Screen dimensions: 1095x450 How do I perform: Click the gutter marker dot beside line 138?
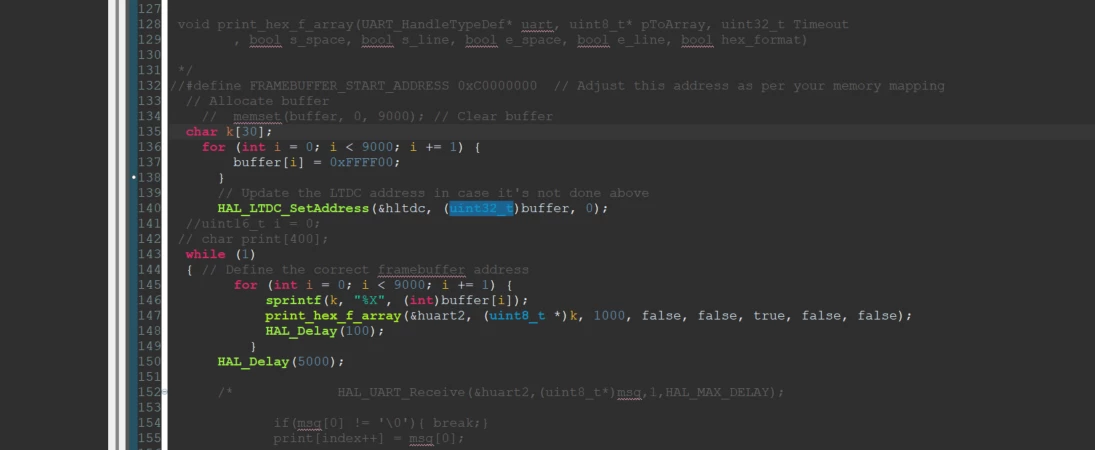pyautogui.click(x=134, y=177)
